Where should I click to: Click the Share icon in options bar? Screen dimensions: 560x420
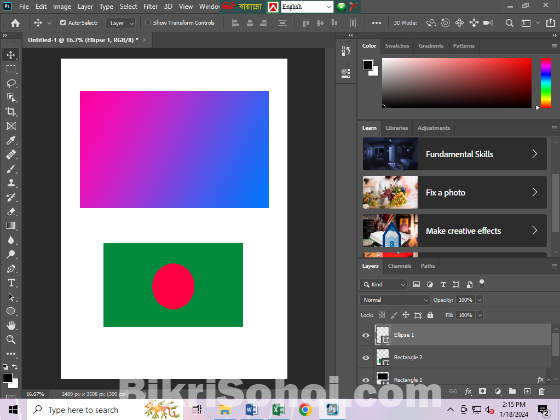[550, 23]
